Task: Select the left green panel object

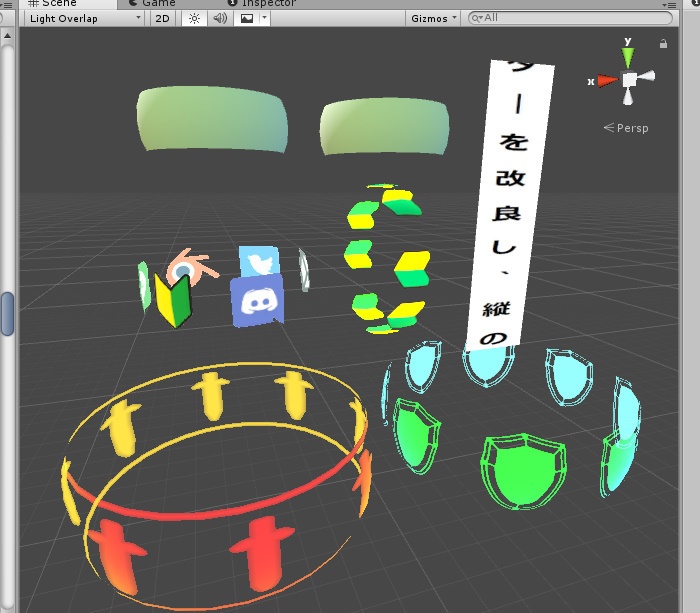Action: [212, 119]
